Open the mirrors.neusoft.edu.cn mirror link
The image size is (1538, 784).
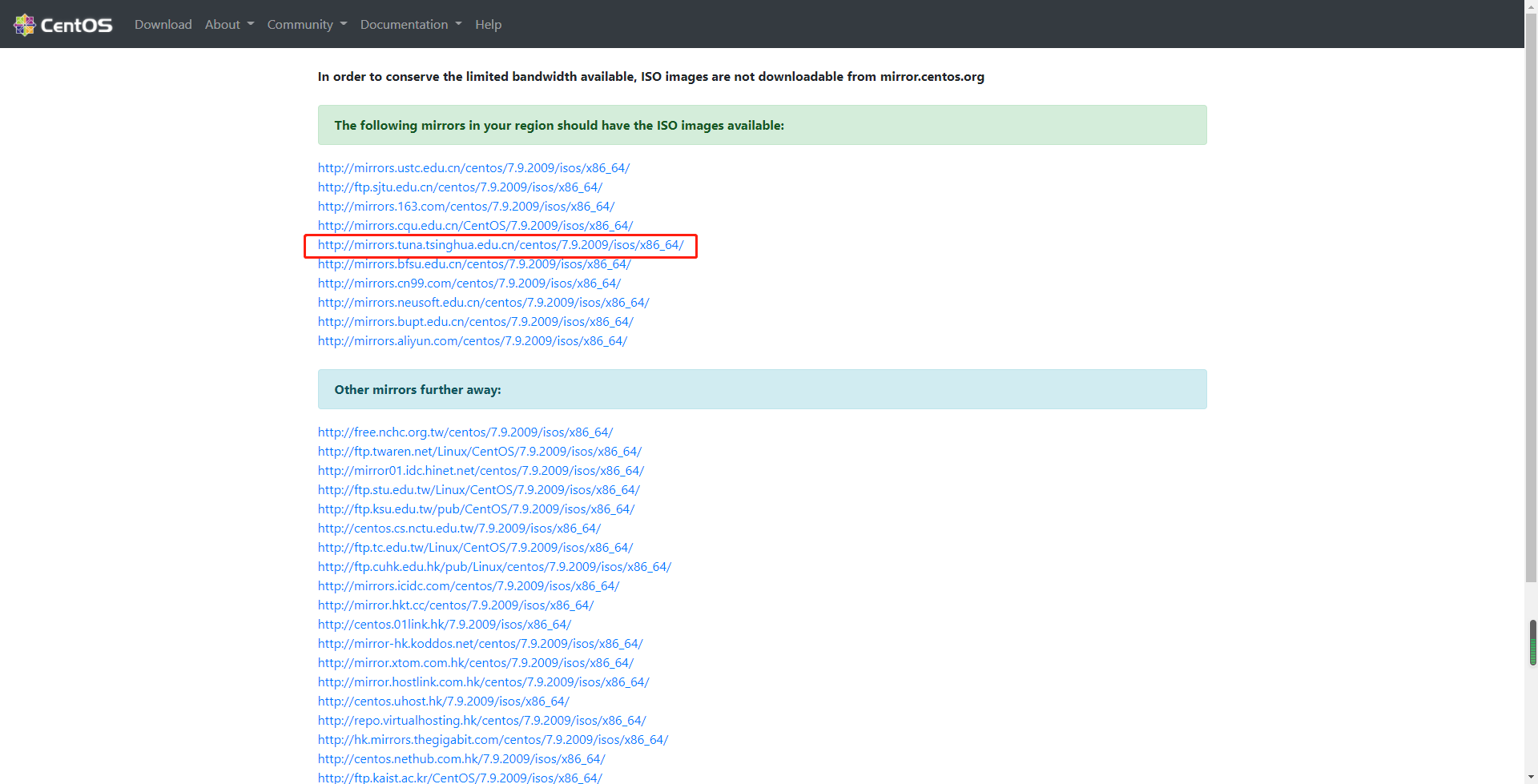click(x=483, y=303)
